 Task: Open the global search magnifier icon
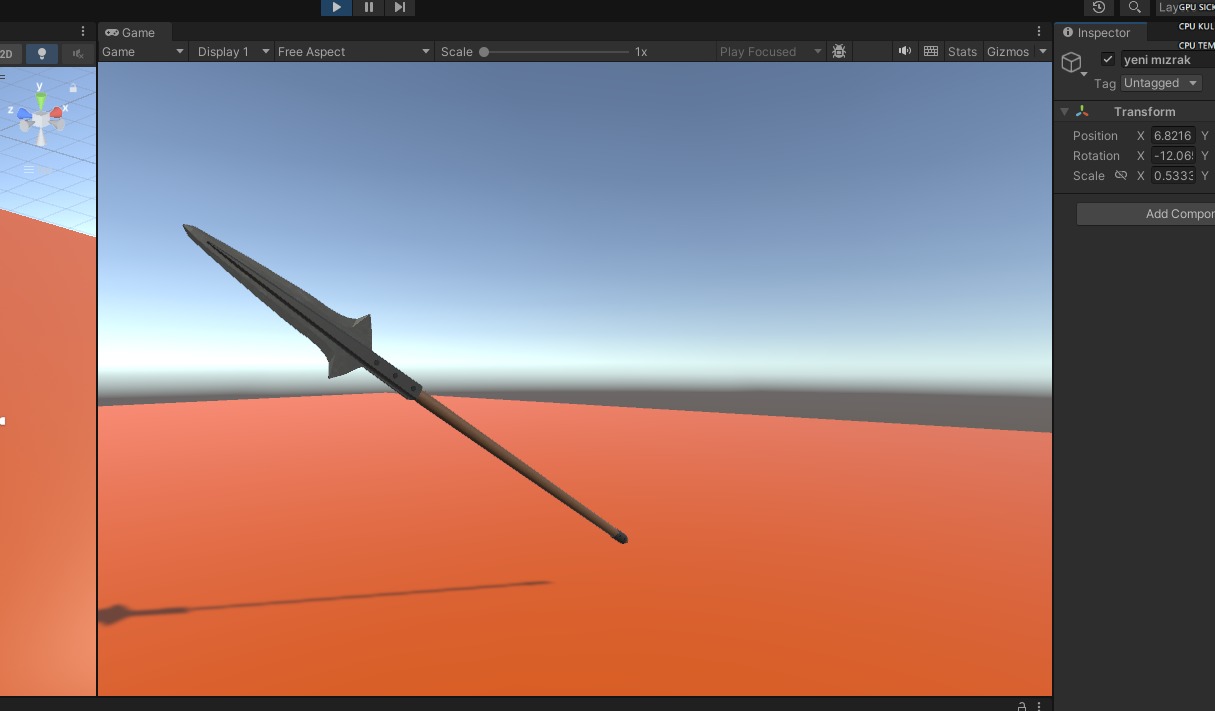point(1134,7)
